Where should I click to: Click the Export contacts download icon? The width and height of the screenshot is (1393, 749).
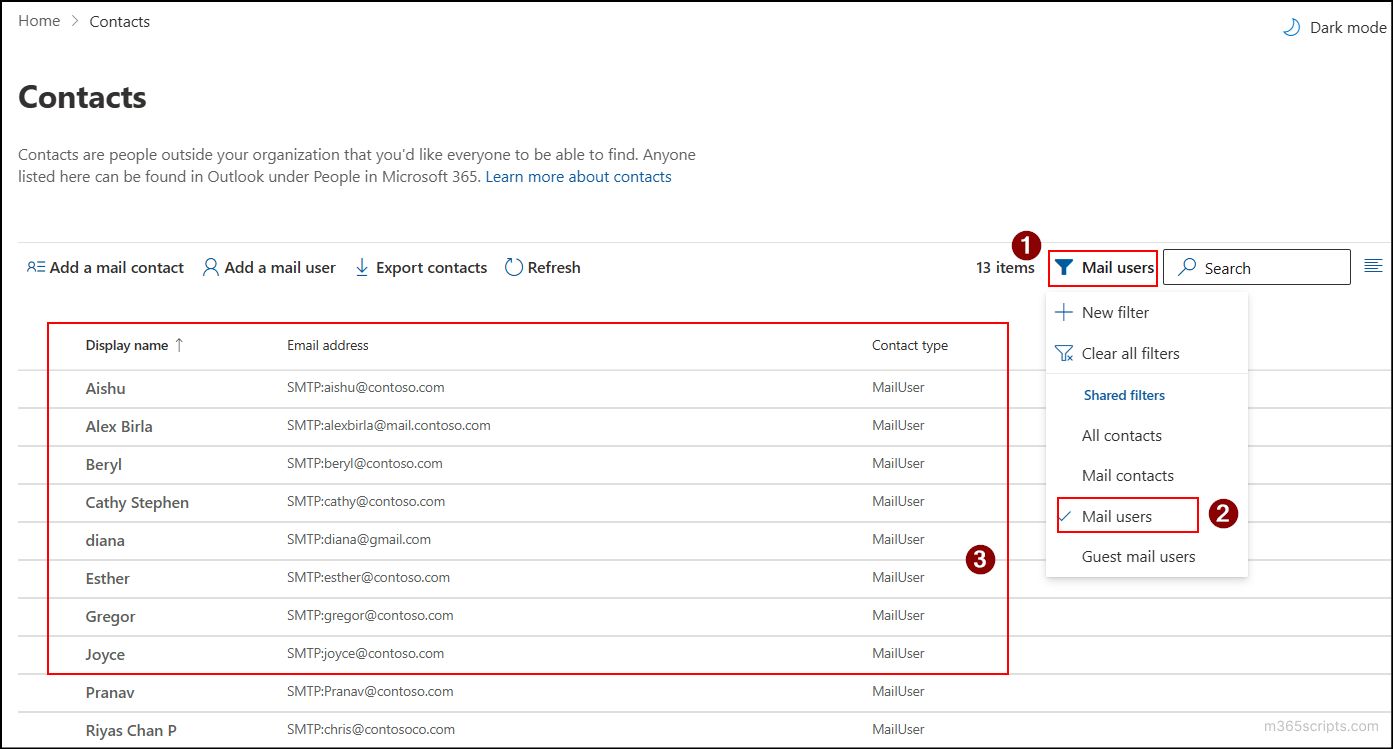tap(362, 268)
